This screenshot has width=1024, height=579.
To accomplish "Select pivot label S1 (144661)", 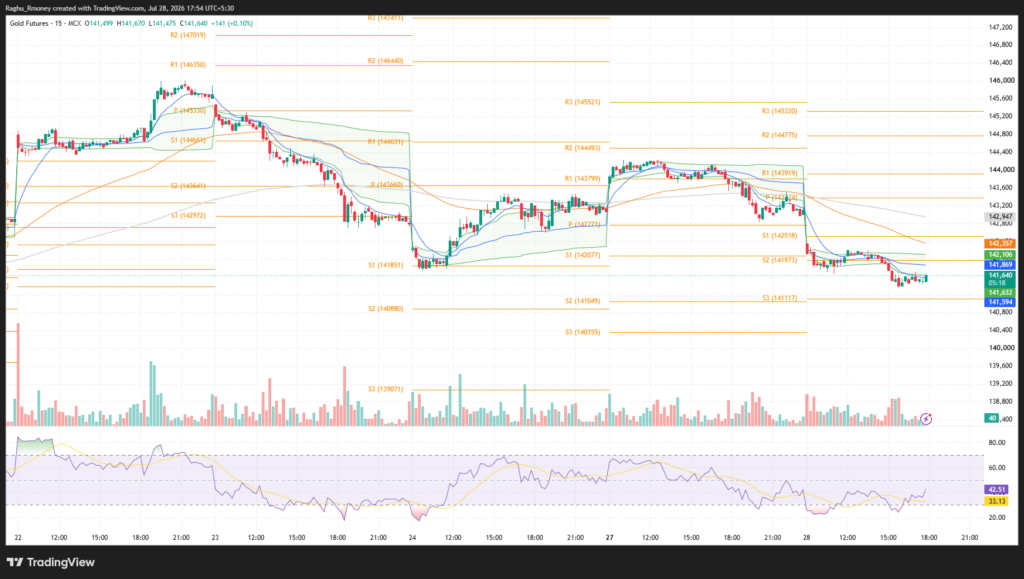I will (x=188, y=140).
